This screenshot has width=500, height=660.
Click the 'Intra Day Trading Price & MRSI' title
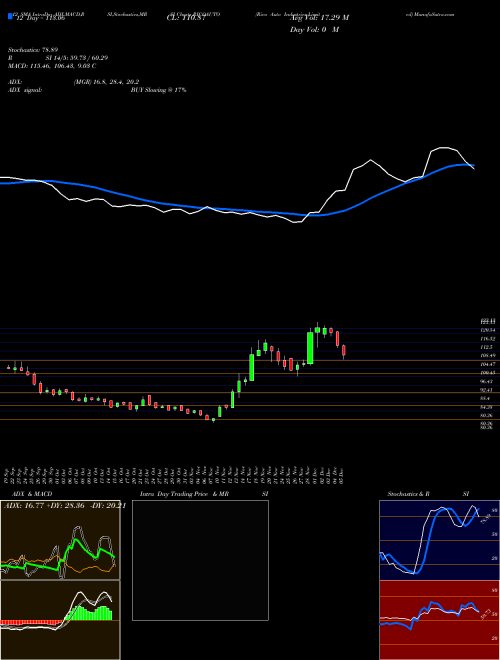pos(204,494)
